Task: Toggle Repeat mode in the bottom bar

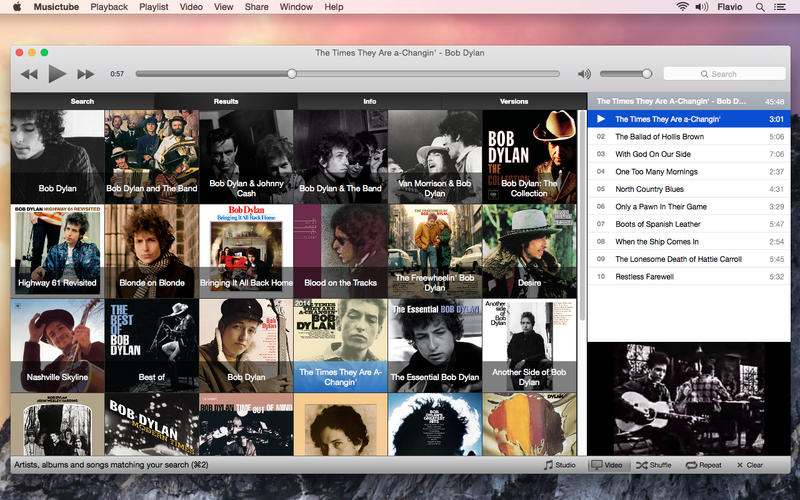Action: click(x=704, y=465)
